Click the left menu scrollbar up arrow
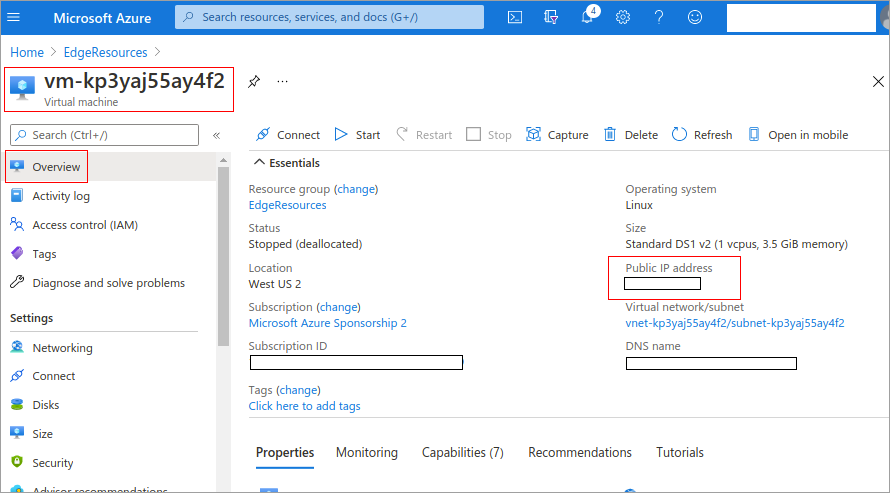Screen dimensions: 890x493 tap(223, 161)
